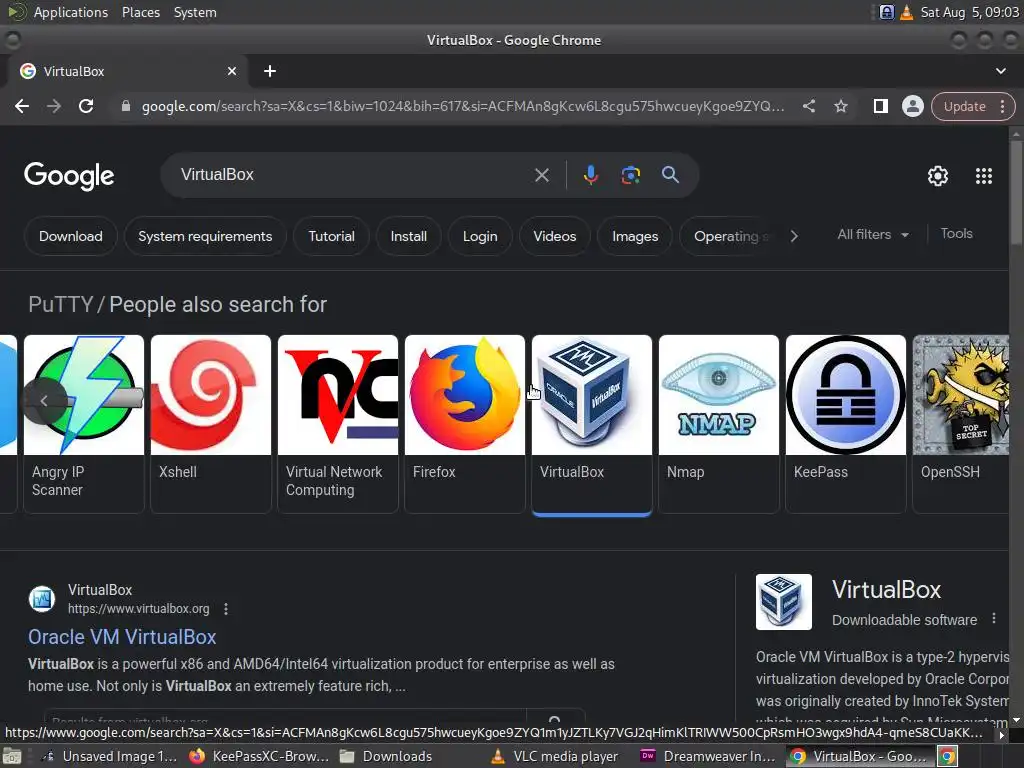1024x768 pixels.
Task: Open a new tab
Action: (x=270, y=71)
